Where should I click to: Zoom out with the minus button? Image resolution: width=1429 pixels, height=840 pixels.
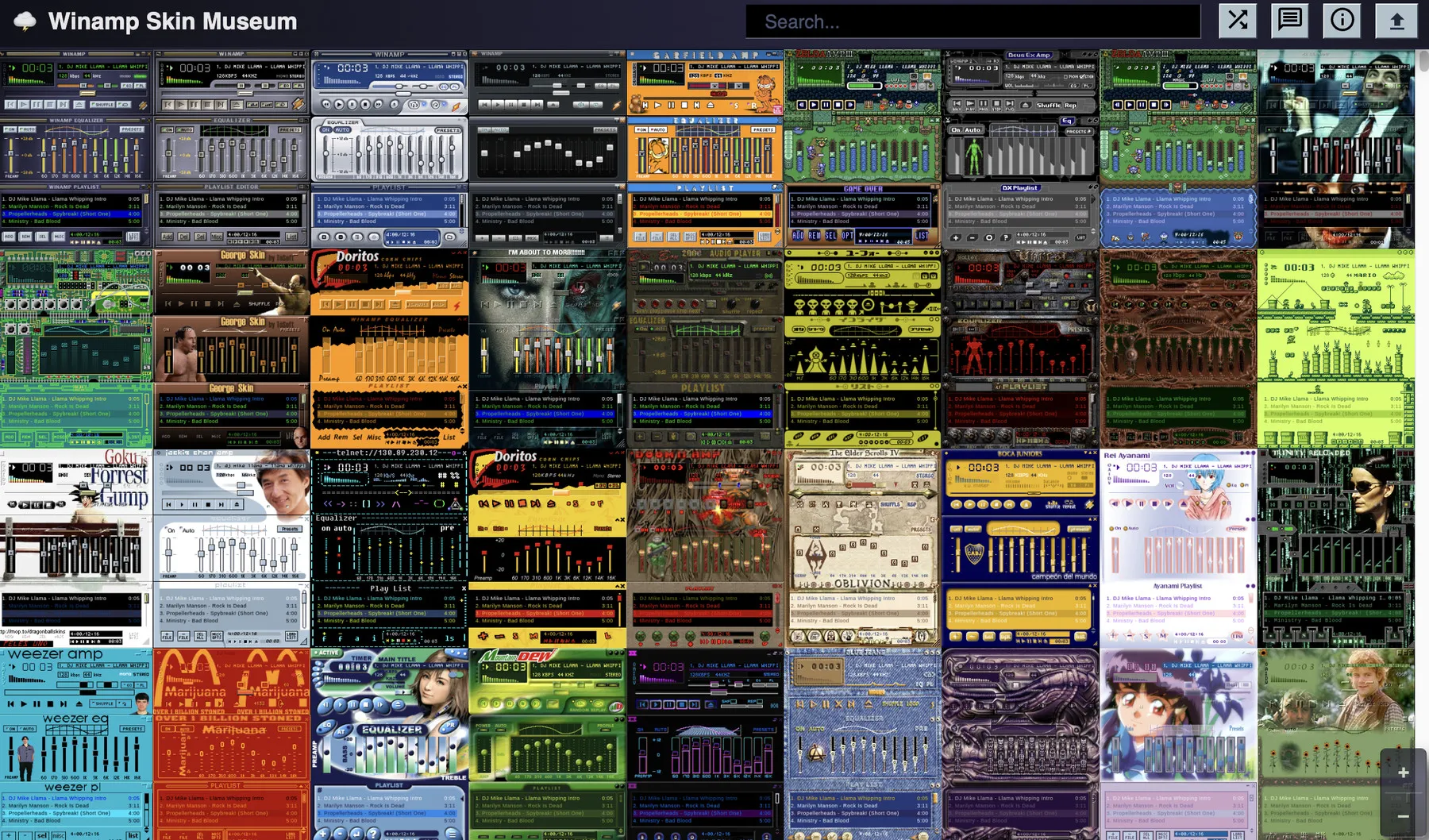(1403, 816)
